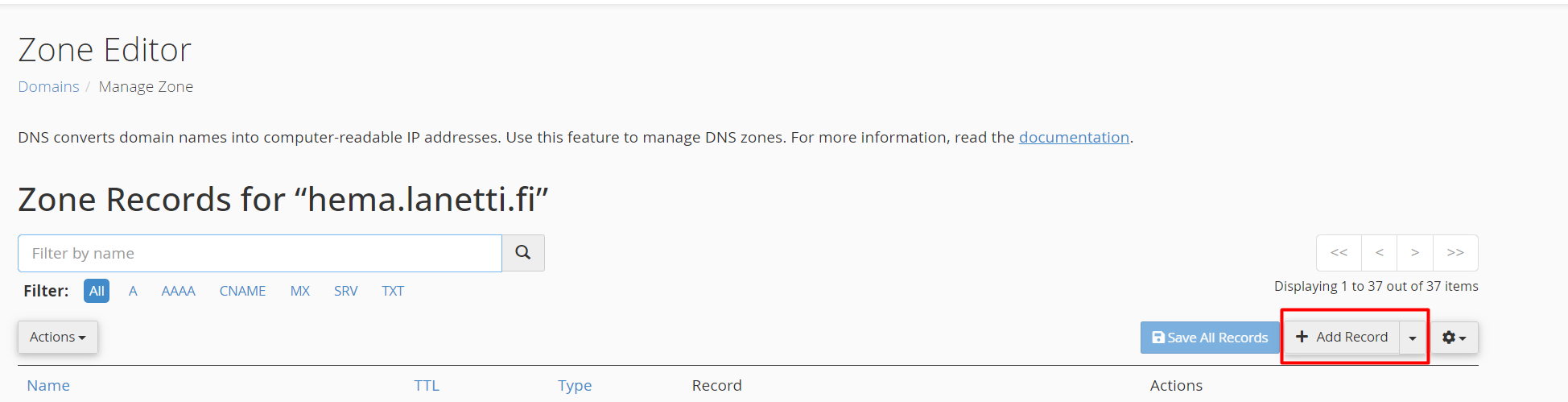Viewport: 1568px width, 402px height.
Task: Go to the next page of records
Action: pyautogui.click(x=1415, y=253)
